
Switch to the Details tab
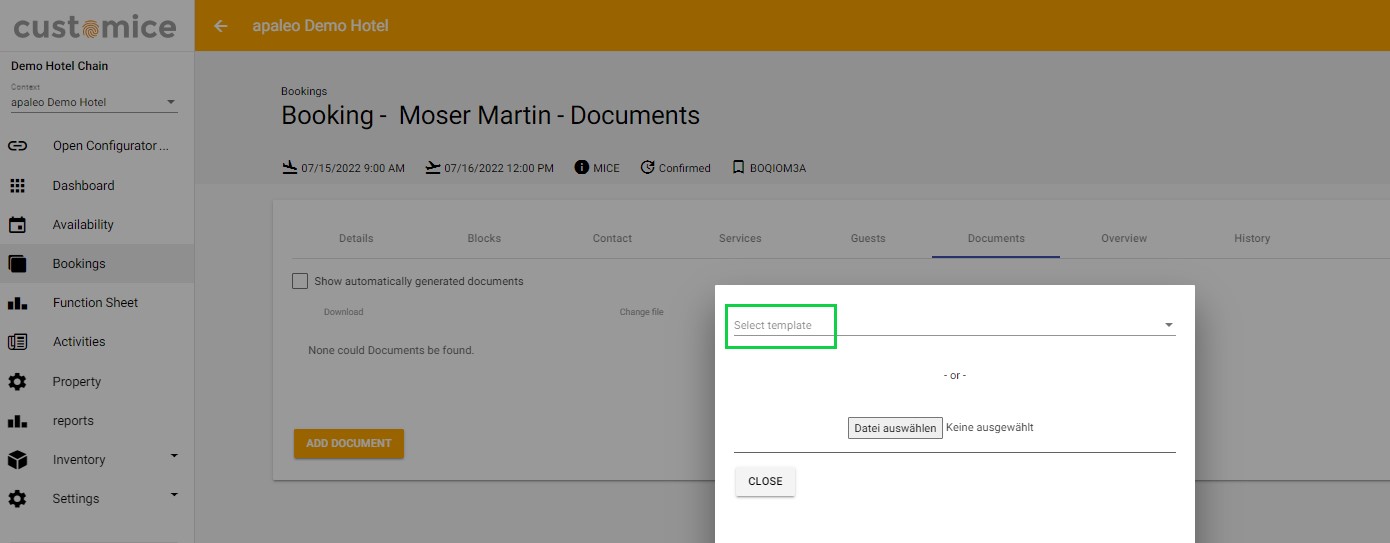(x=356, y=238)
